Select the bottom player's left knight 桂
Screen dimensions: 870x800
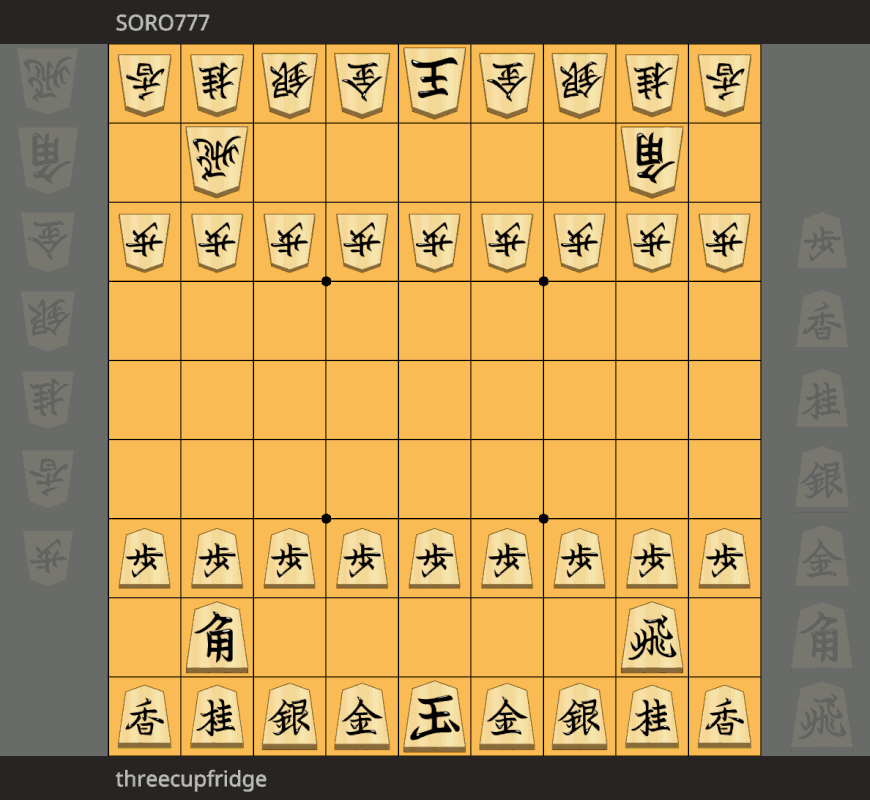217,716
